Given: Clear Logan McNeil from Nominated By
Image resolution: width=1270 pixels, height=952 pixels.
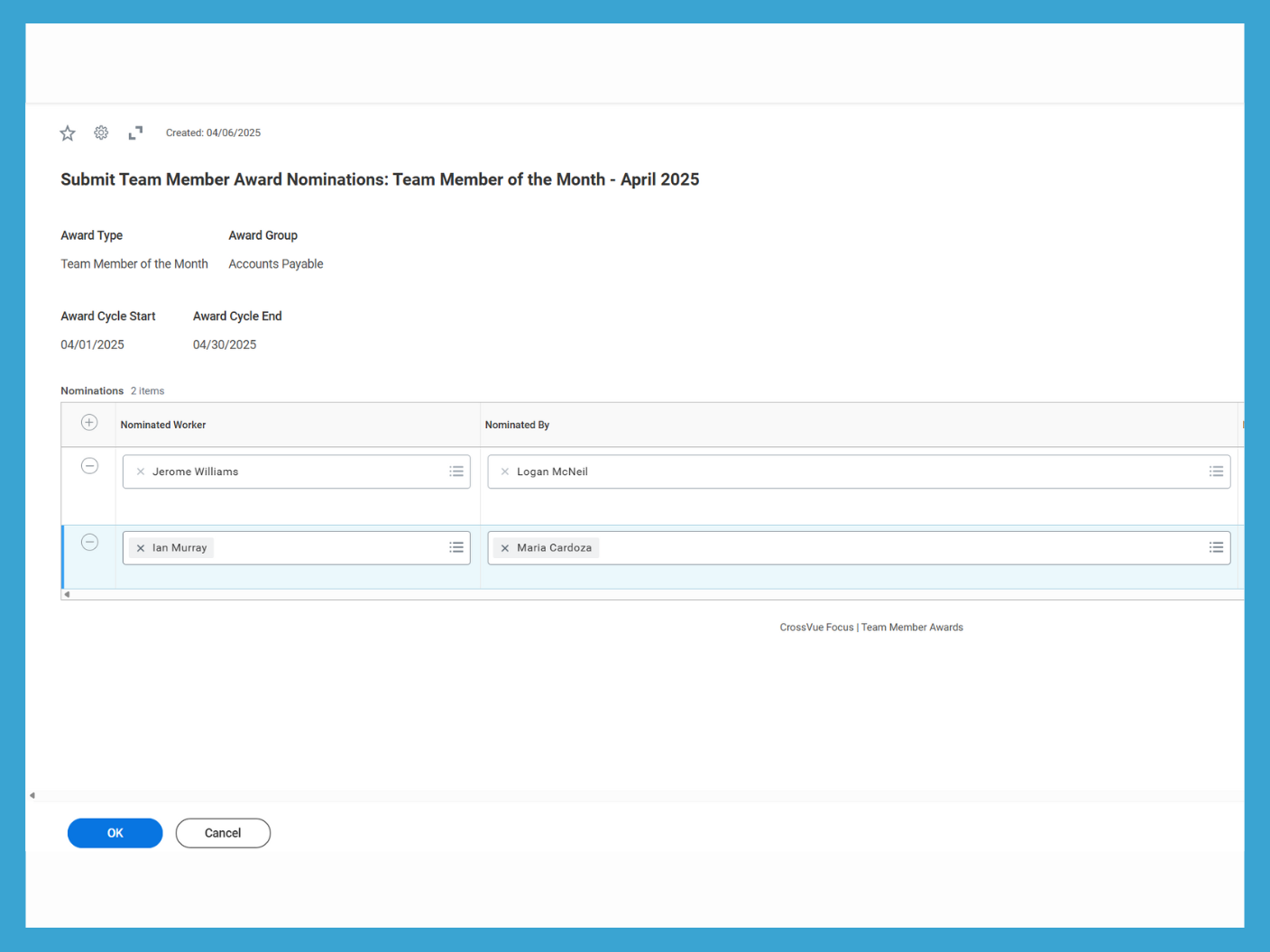Looking at the screenshot, I should [504, 471].
